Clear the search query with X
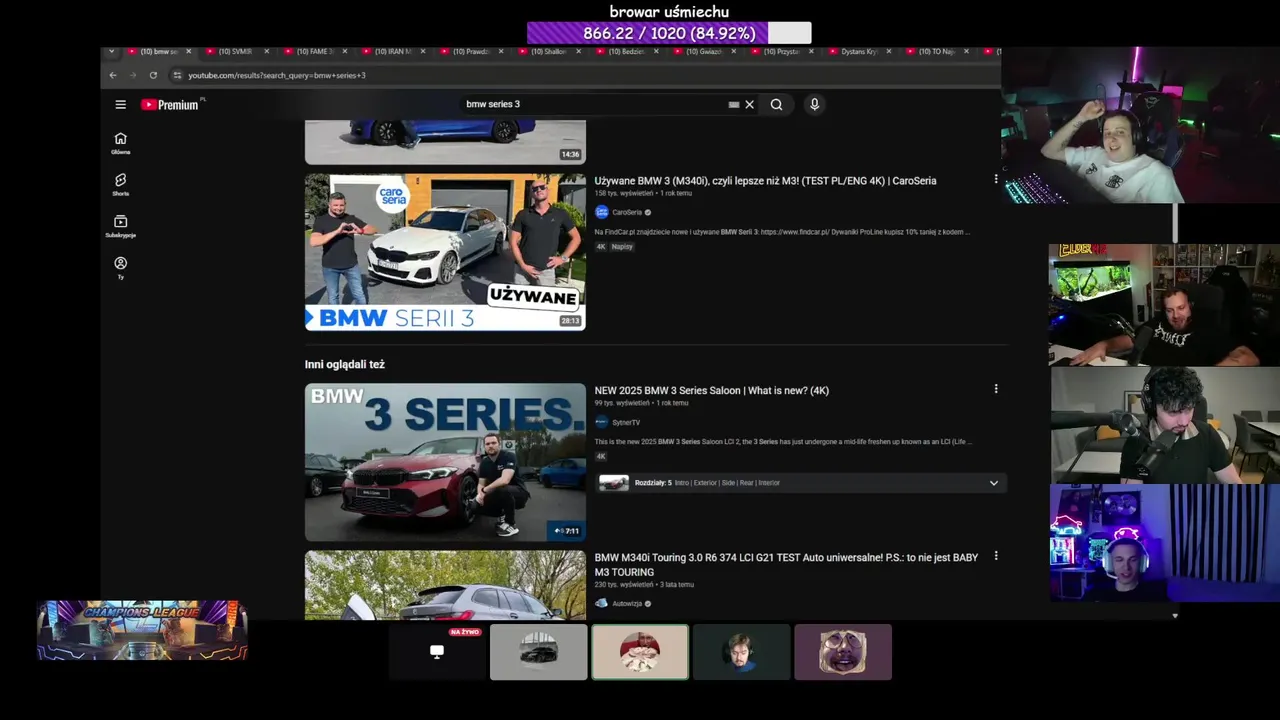The height and width of the screenshot is (720, 1280). pyautogui.click(x=749, y=104)
